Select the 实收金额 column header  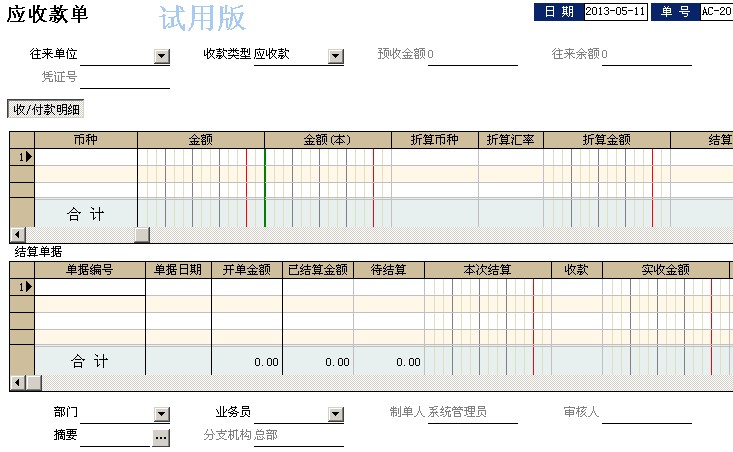(666, 270)
